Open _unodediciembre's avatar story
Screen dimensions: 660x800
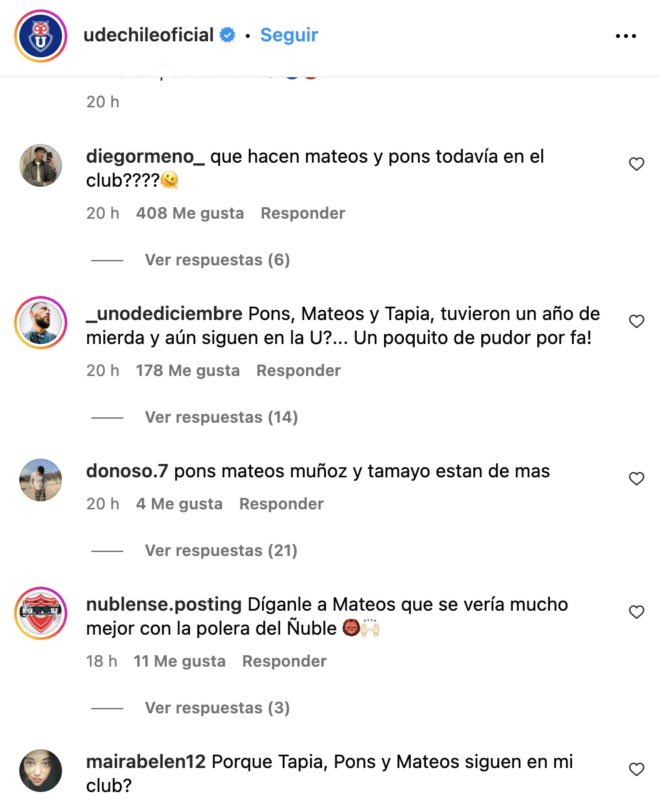pyautogui.click(x=41, y=322)
